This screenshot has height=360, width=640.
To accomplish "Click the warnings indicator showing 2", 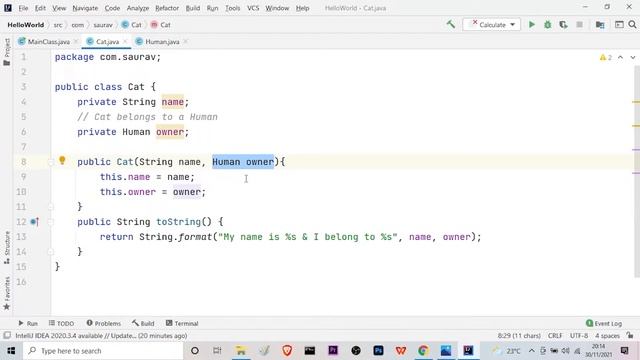I will point(606,58).
